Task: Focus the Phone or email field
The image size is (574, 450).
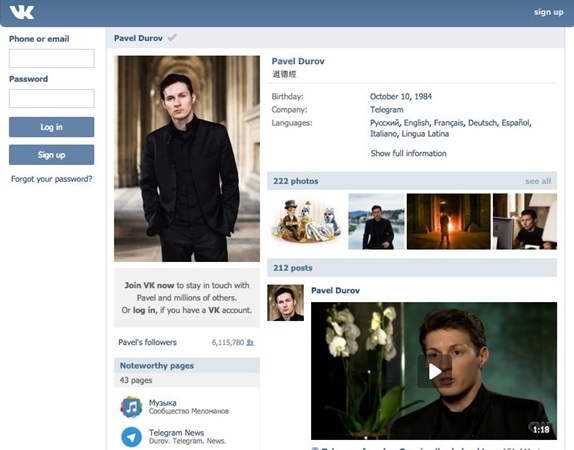Action: (52, 59)
